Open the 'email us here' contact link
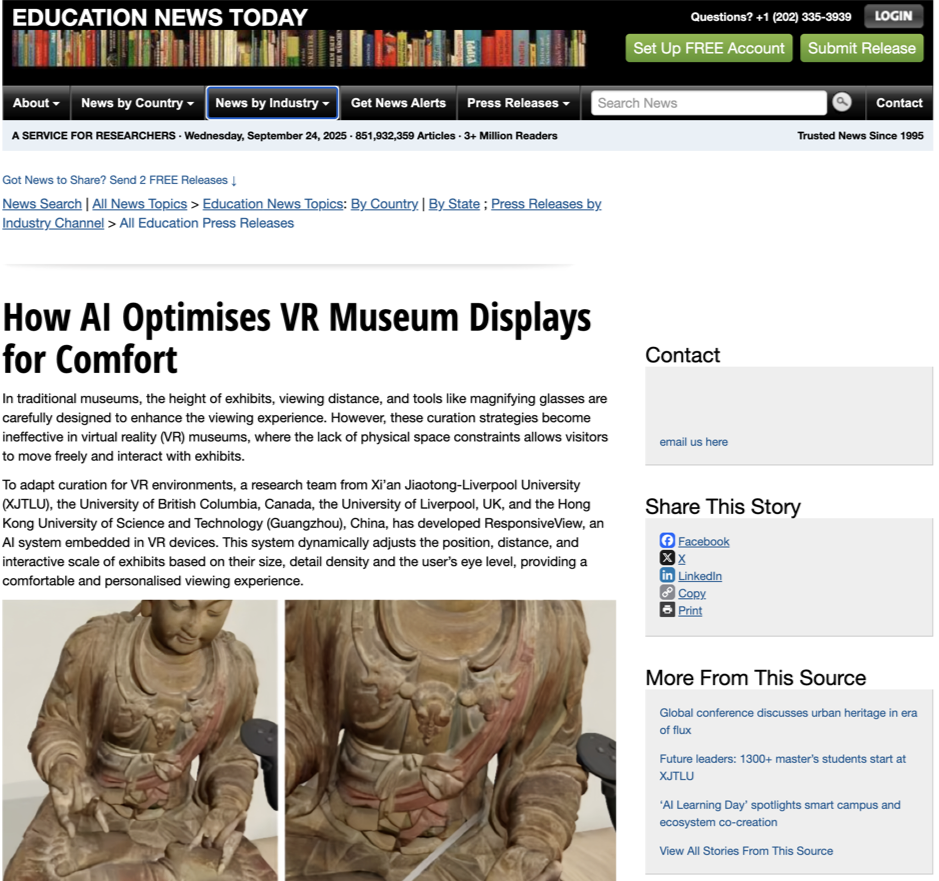The width and height of the screenshot is (939, 881). point(693,442)
